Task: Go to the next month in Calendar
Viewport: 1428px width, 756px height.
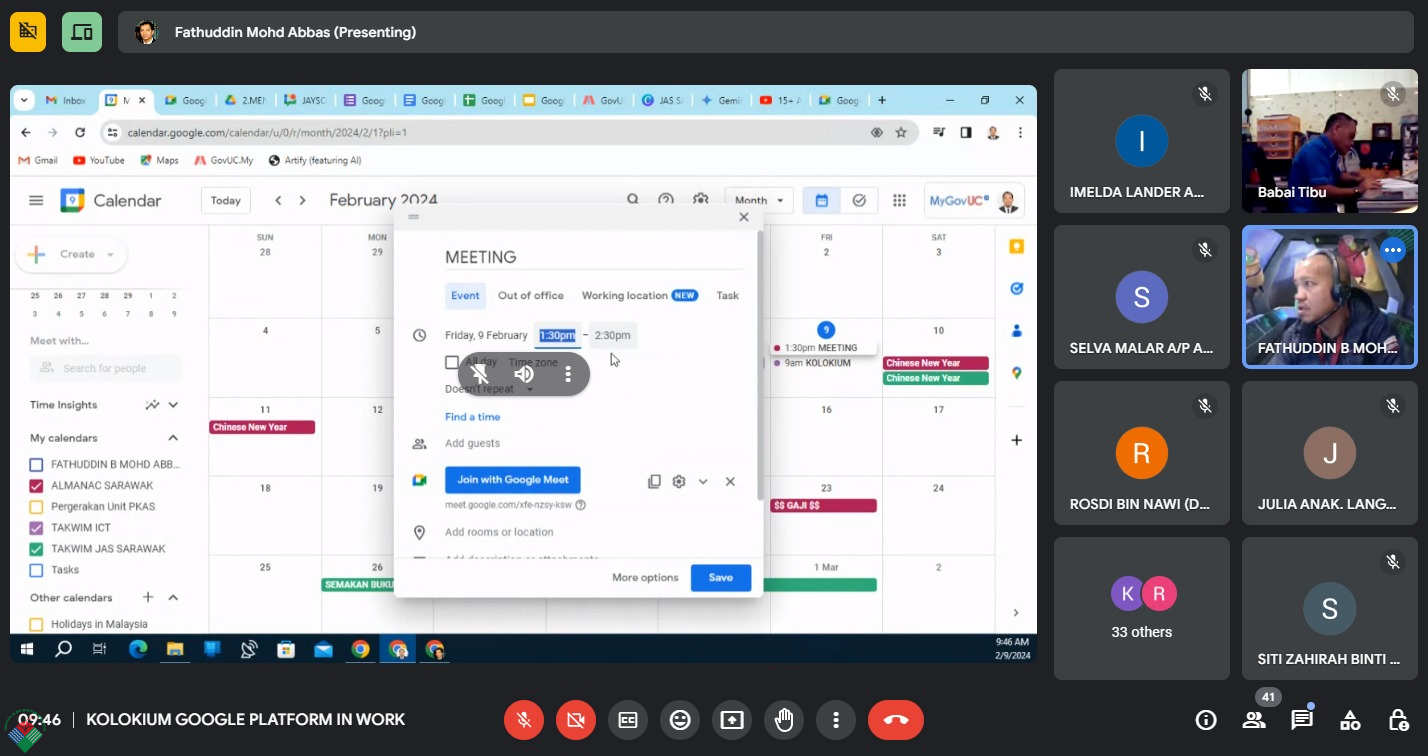Action: pos(303,200)
